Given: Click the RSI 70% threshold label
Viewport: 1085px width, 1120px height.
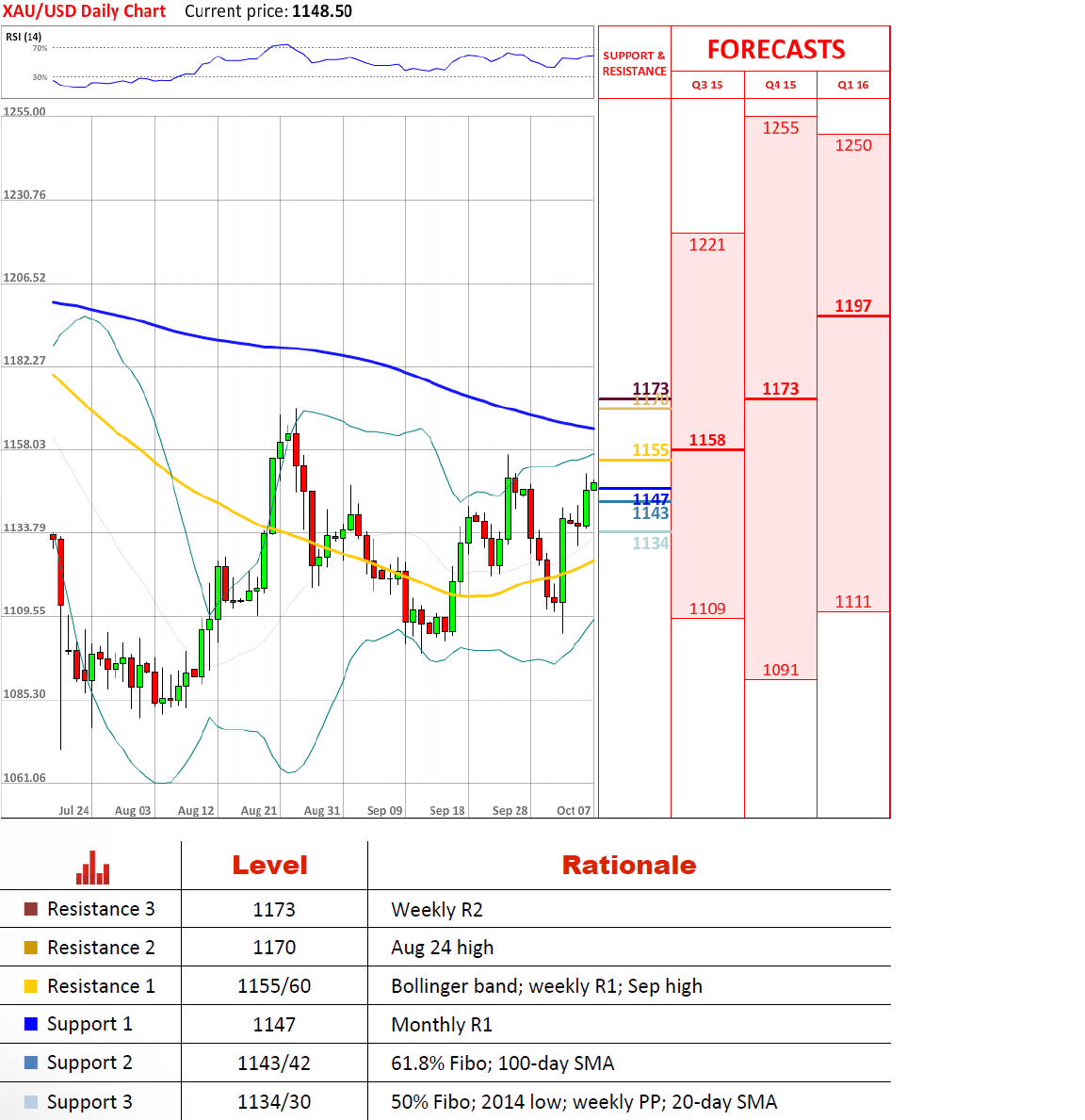Looking at the screenshot, I should [x=40, y=49].
